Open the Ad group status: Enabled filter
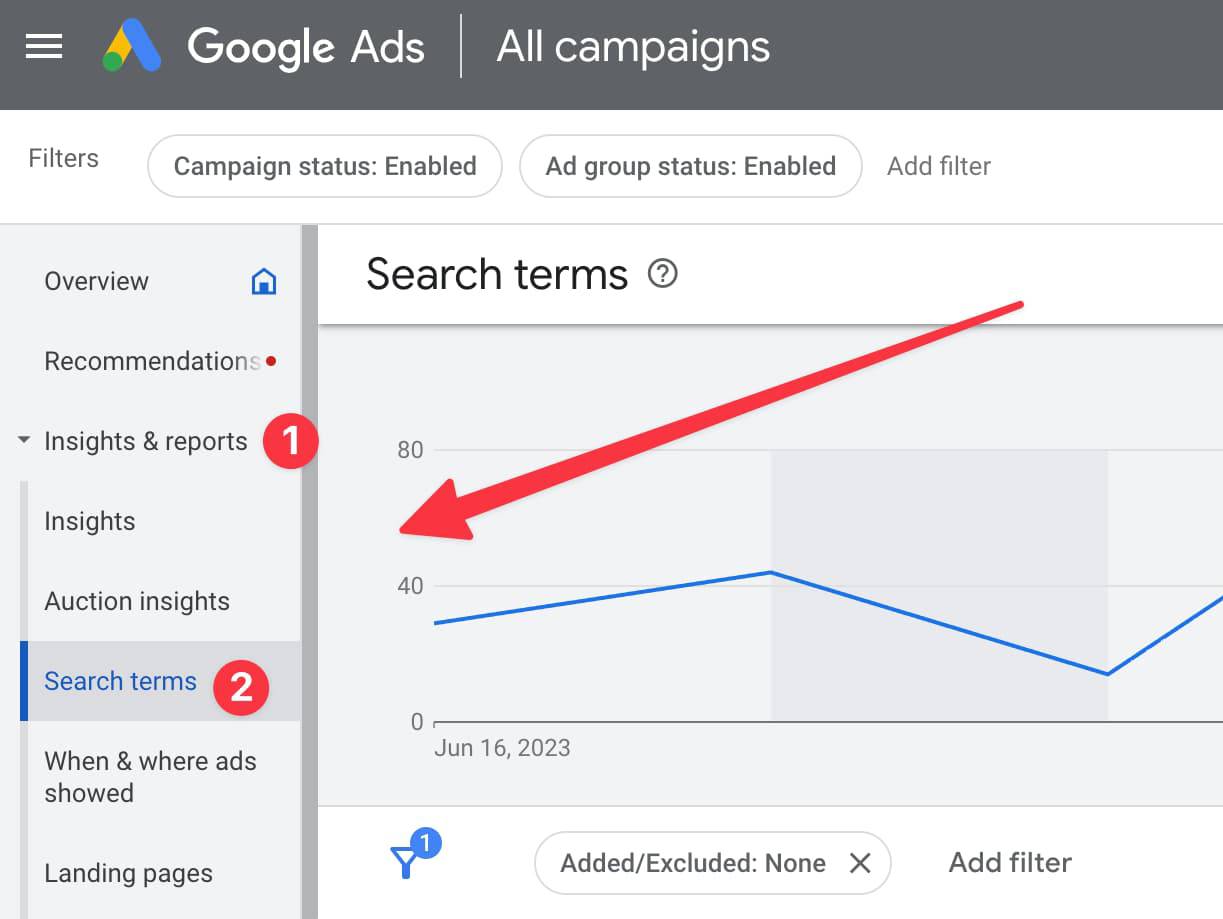The image size is (1223, 919). (x=691, y=166)
